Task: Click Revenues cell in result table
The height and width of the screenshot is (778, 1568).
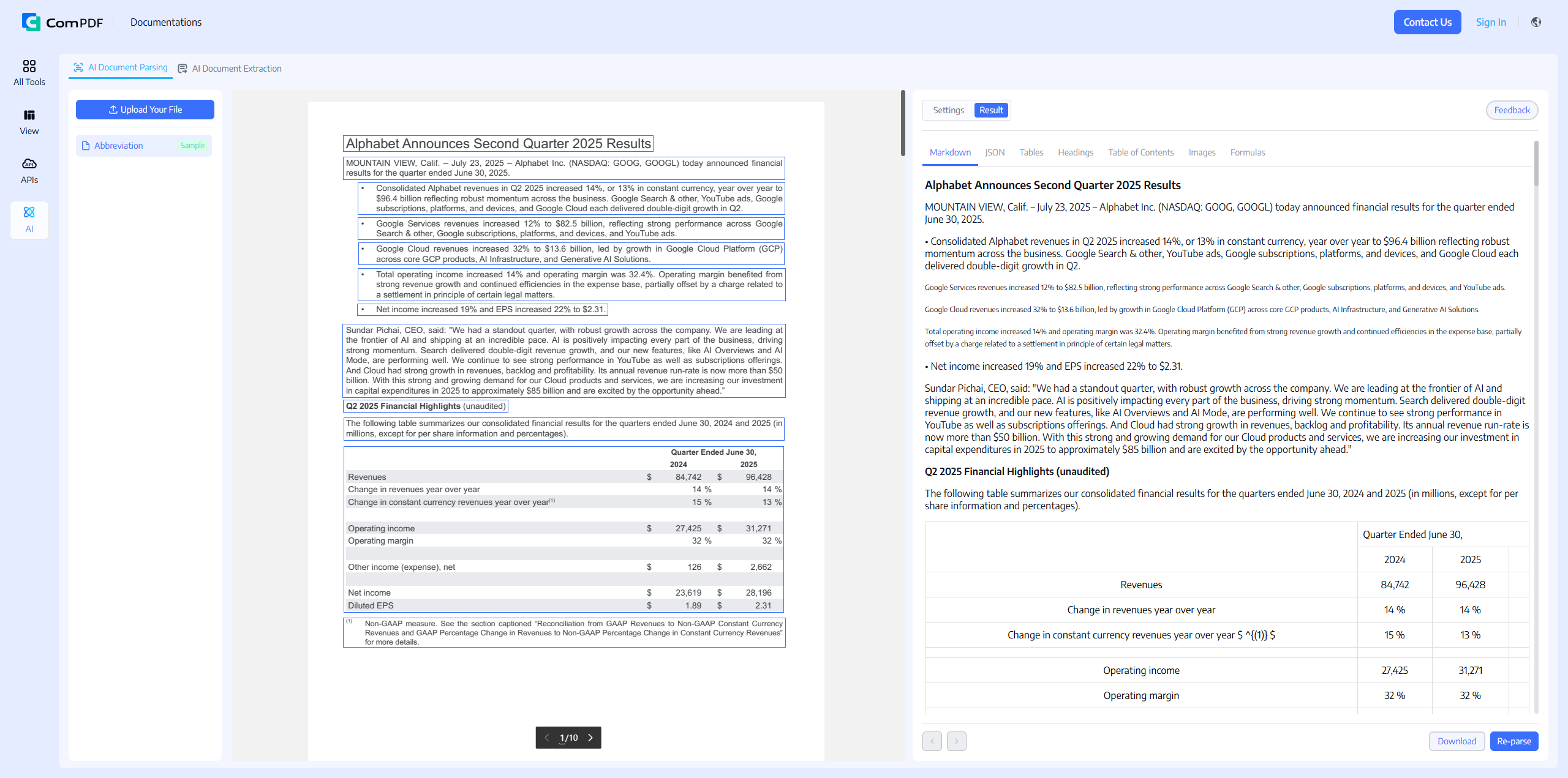Action: click(x=1141, y=585)
